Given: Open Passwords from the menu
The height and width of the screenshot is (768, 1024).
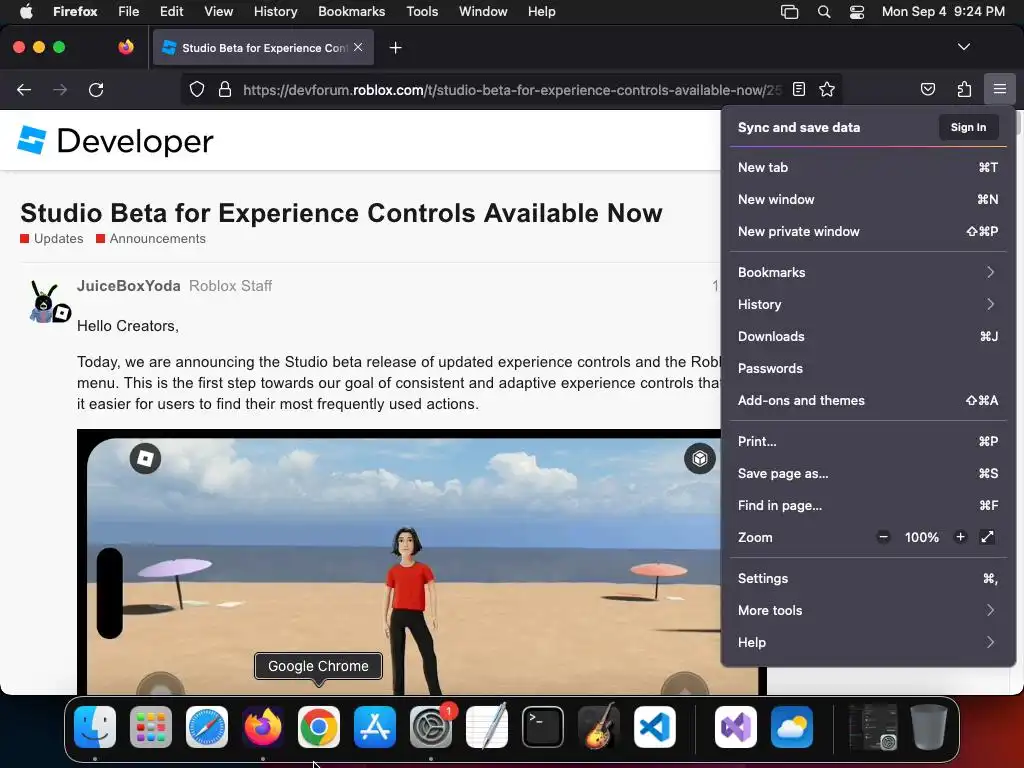Looking at the screenshot, I should (x=868, y=368).
